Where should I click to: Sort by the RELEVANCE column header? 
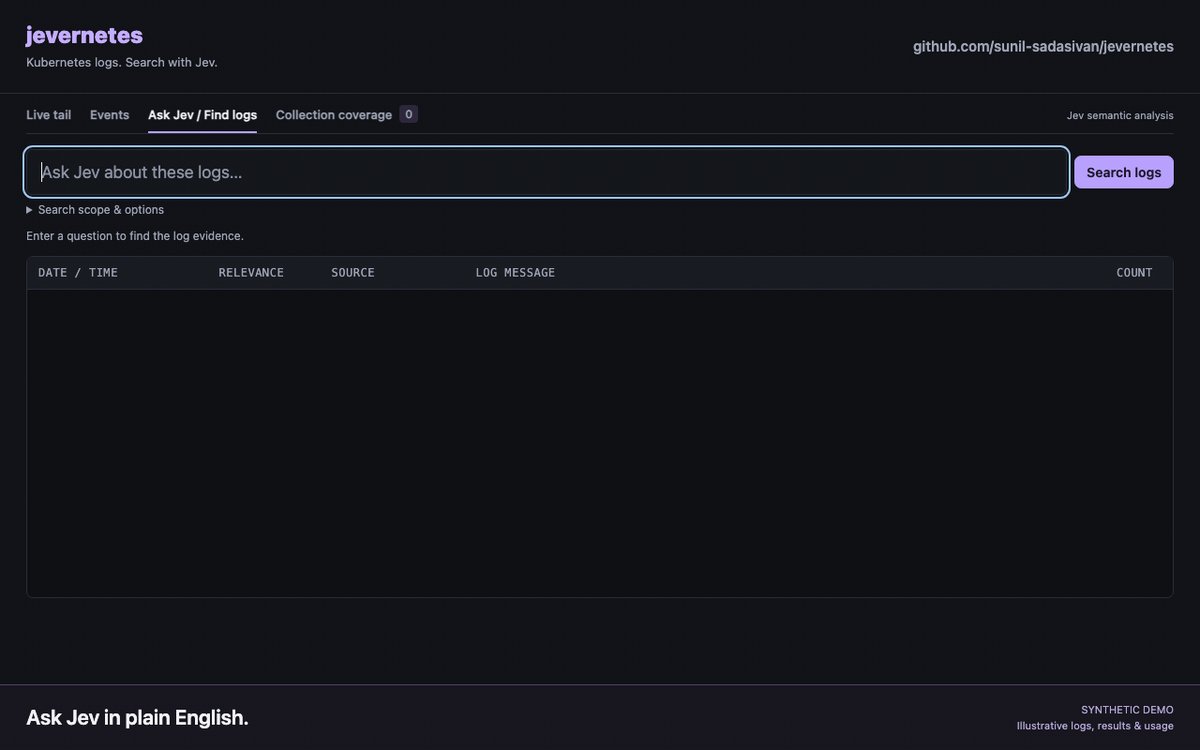tap(251, 273)
